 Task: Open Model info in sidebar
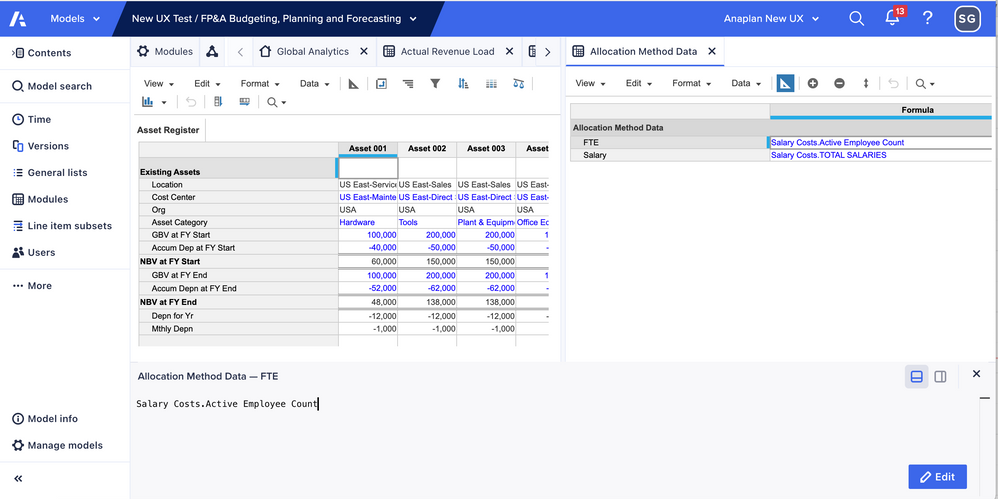click(45, 419)
